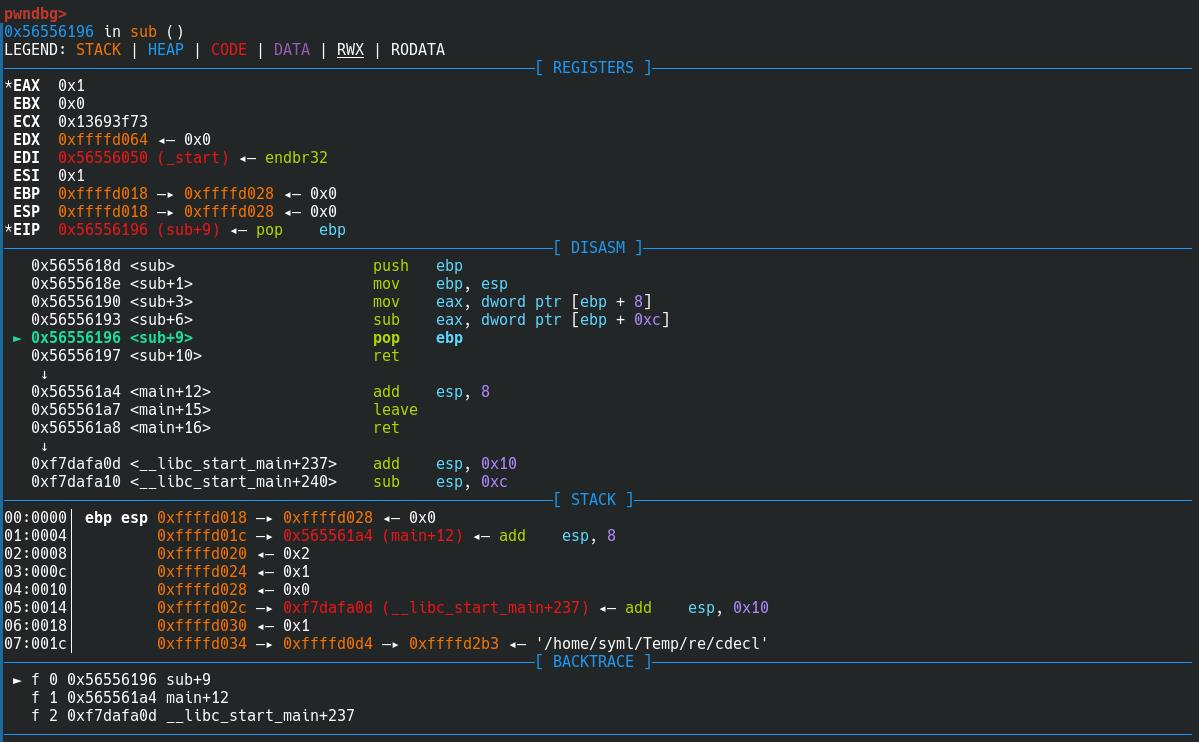Click the current frame arrow beside f 0
This screenshot has width=1199, height=742.
[x=17, y=680]
